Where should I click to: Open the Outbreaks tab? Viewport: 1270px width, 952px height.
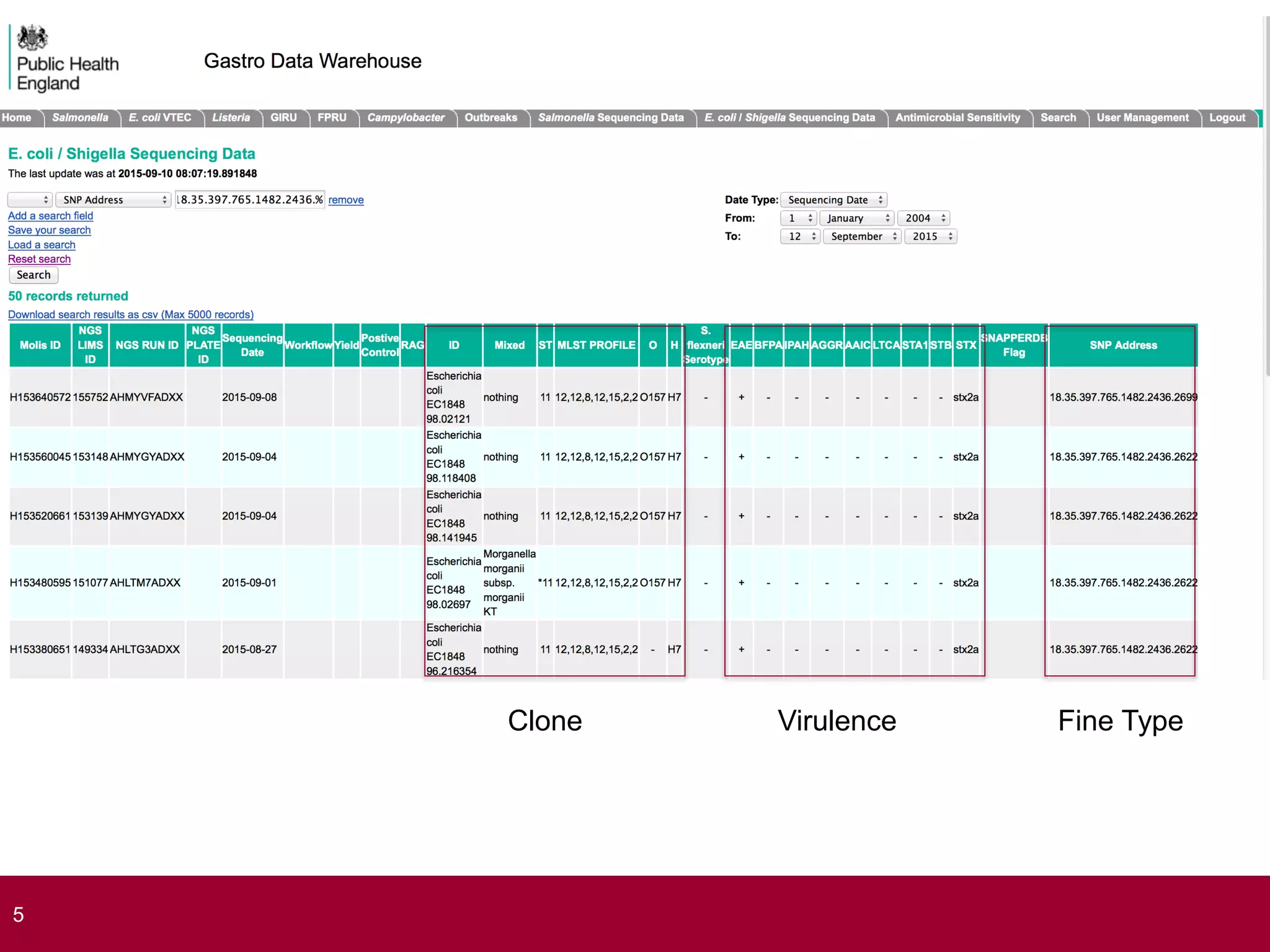click(491, 118)
